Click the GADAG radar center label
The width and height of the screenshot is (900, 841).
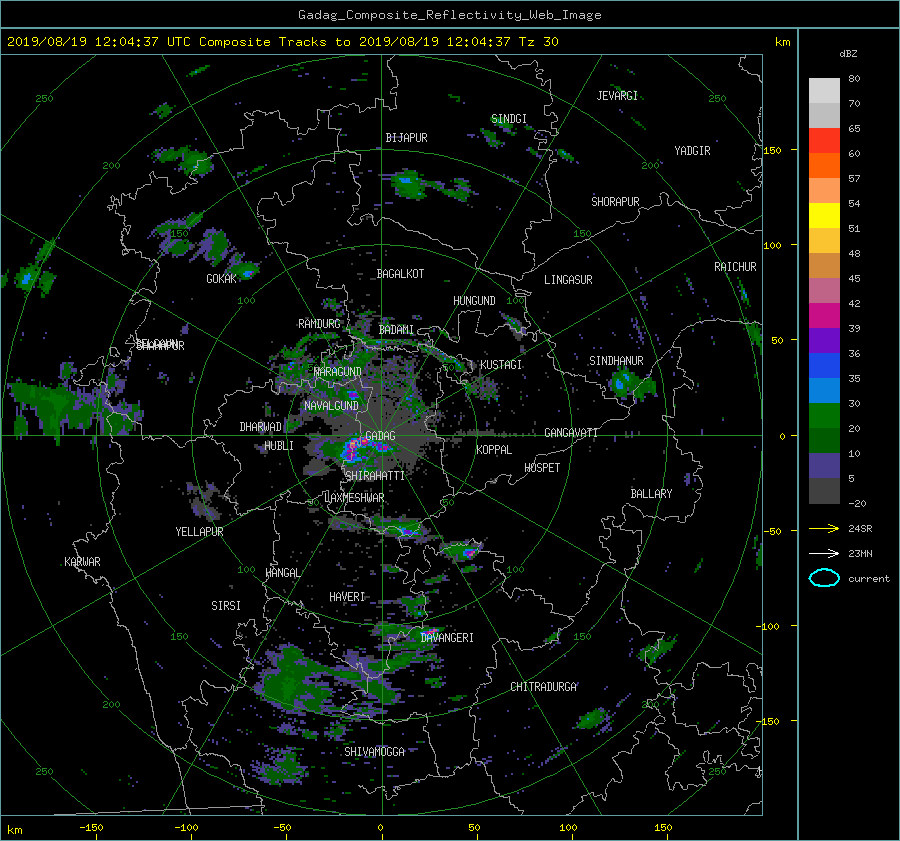pos(381,436)
